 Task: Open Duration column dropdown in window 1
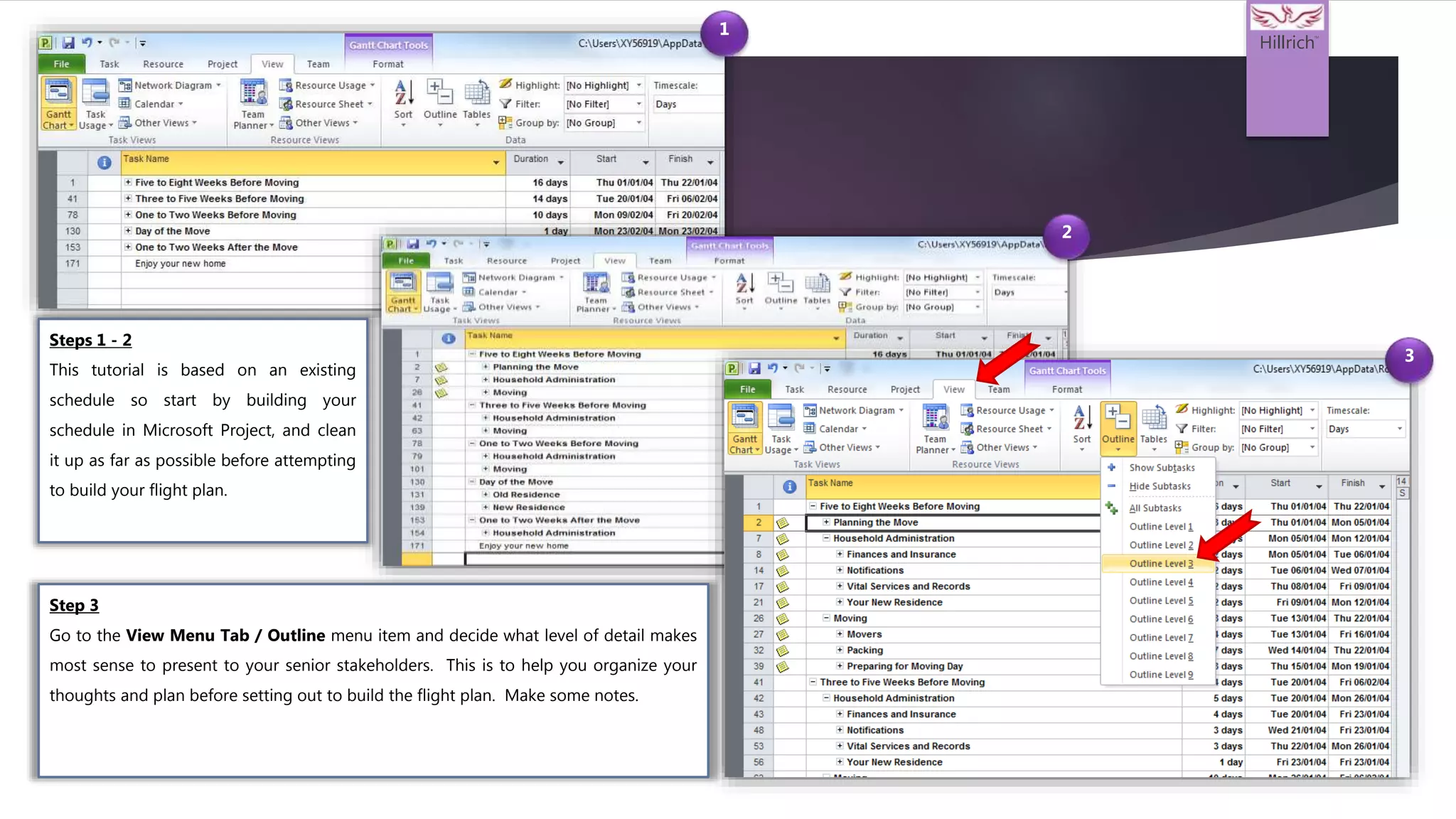(560, 163)
